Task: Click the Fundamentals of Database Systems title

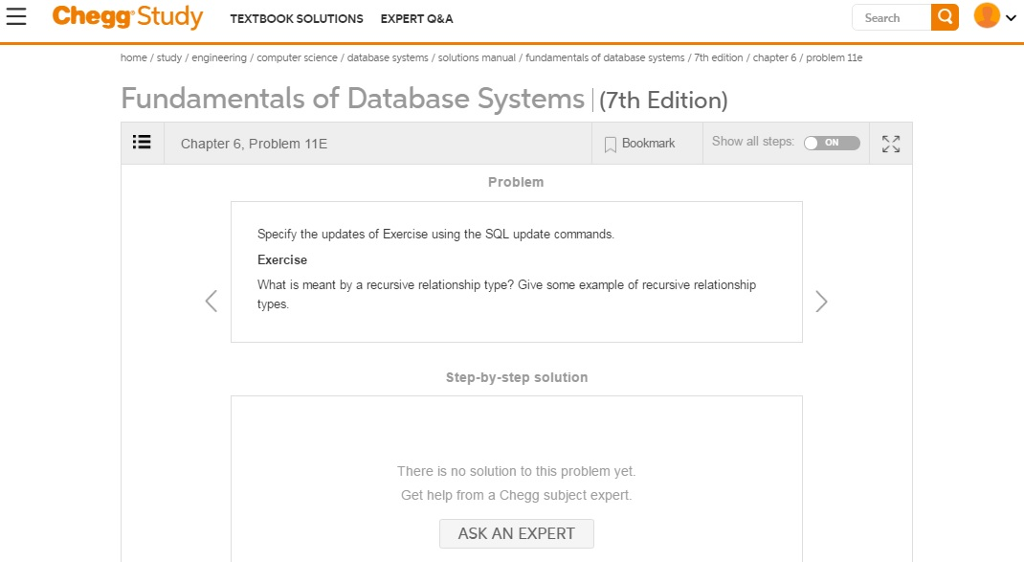Action: tap(353, 99)
